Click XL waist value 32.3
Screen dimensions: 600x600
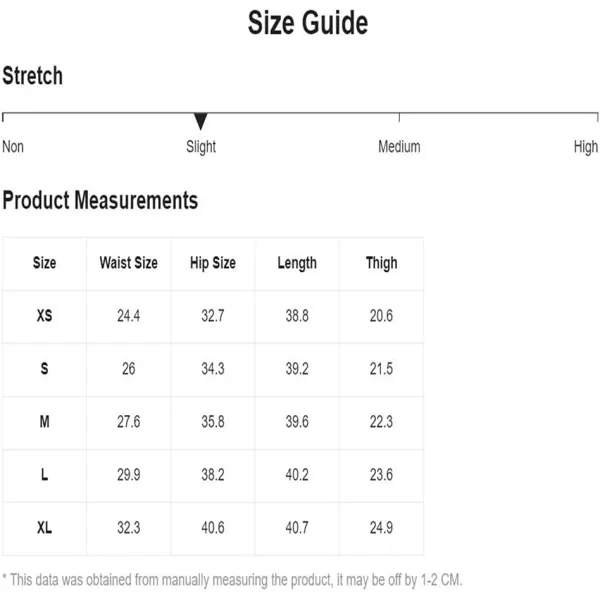tap(129, 528)
